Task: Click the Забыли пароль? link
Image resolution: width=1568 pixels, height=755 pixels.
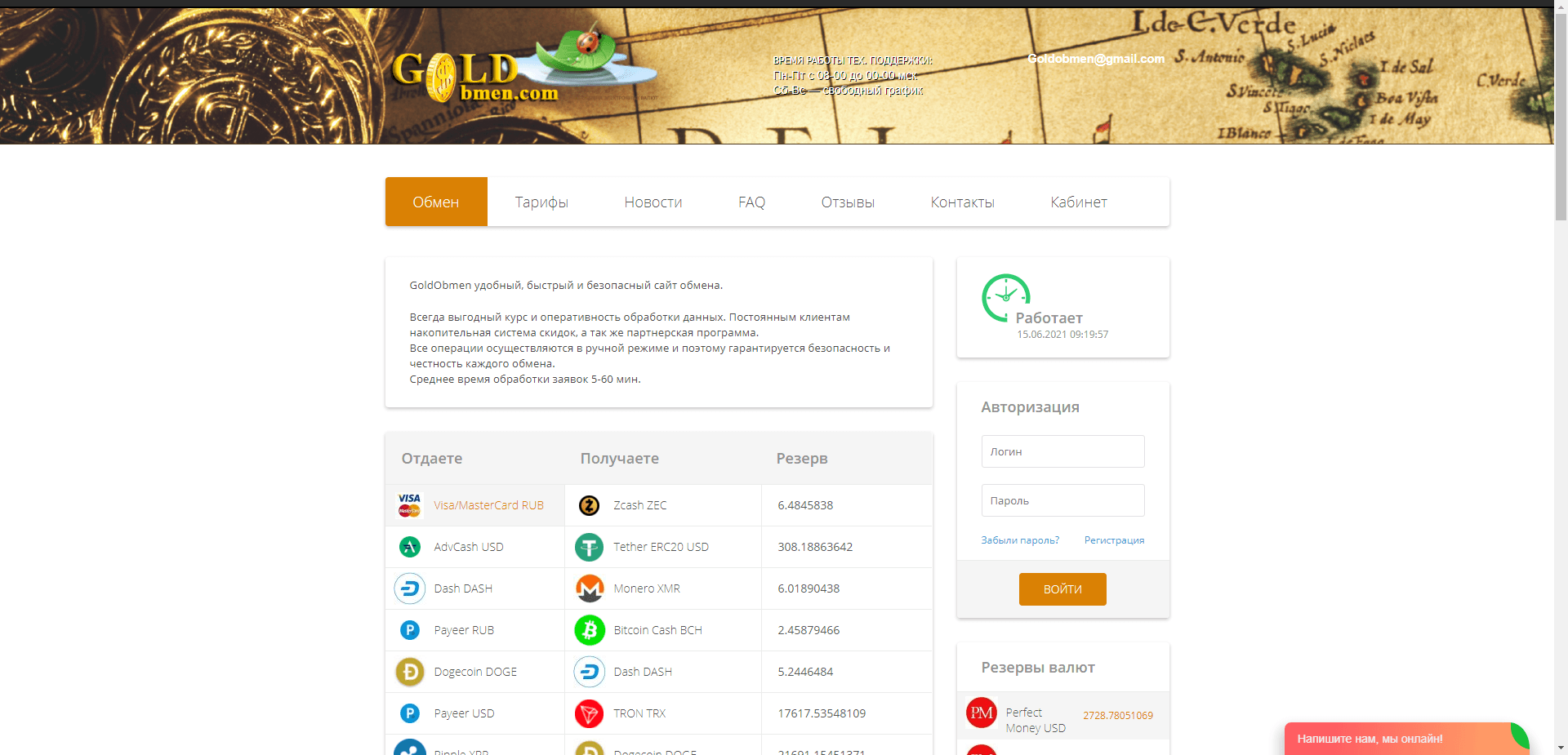Action: [1020, 540]
